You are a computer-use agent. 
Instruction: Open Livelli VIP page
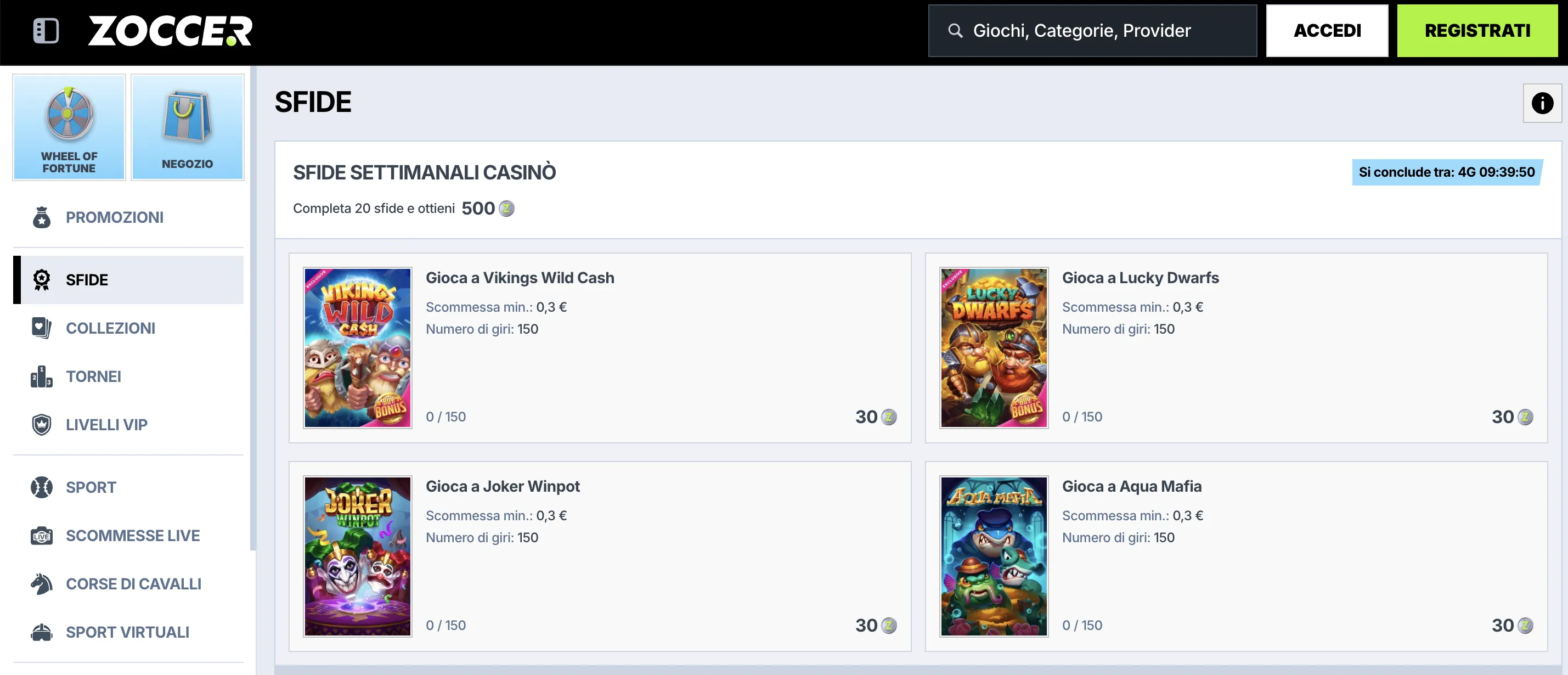pos(128,424)
